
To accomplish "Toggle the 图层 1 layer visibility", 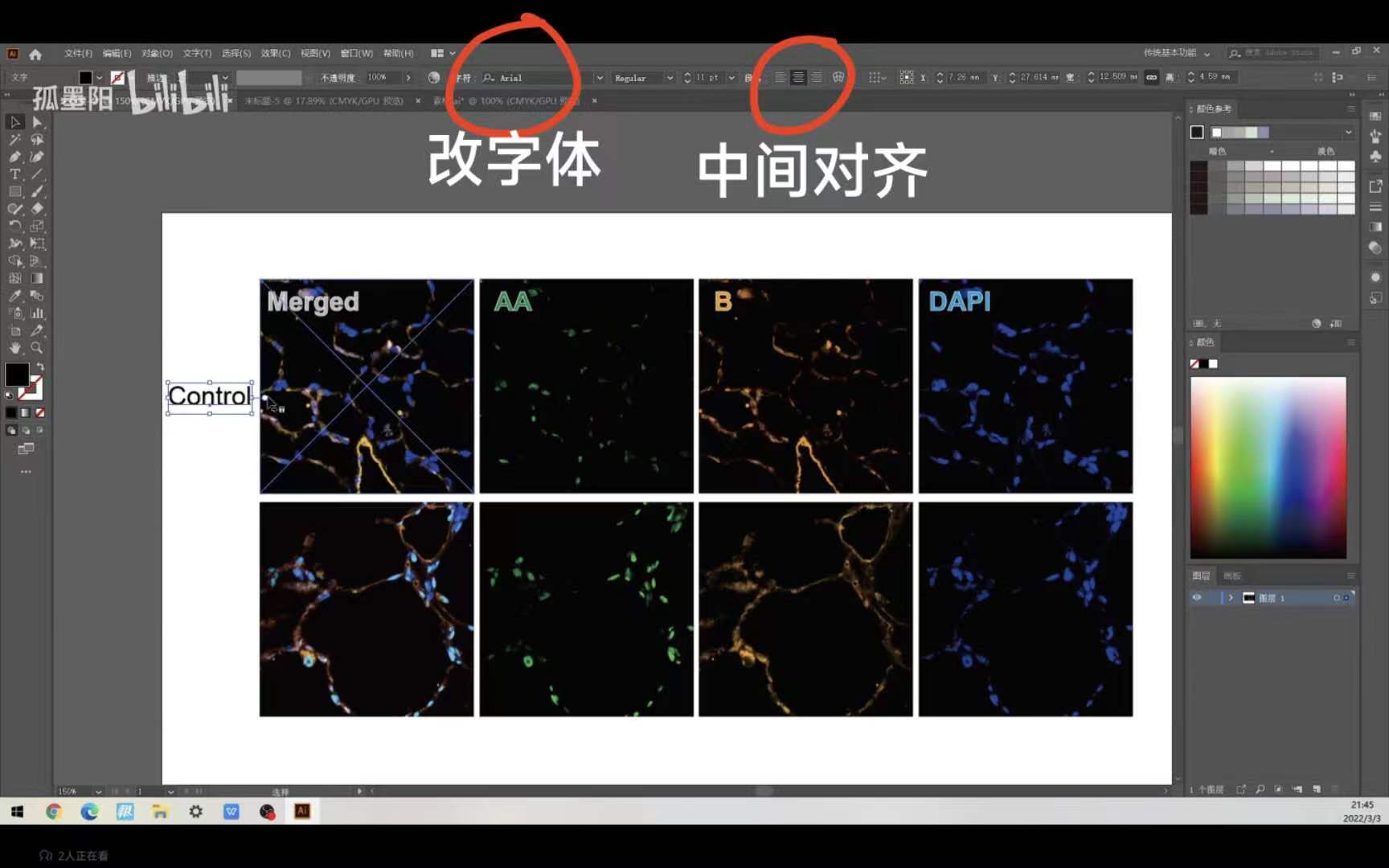I will [x=1197, y=597].
